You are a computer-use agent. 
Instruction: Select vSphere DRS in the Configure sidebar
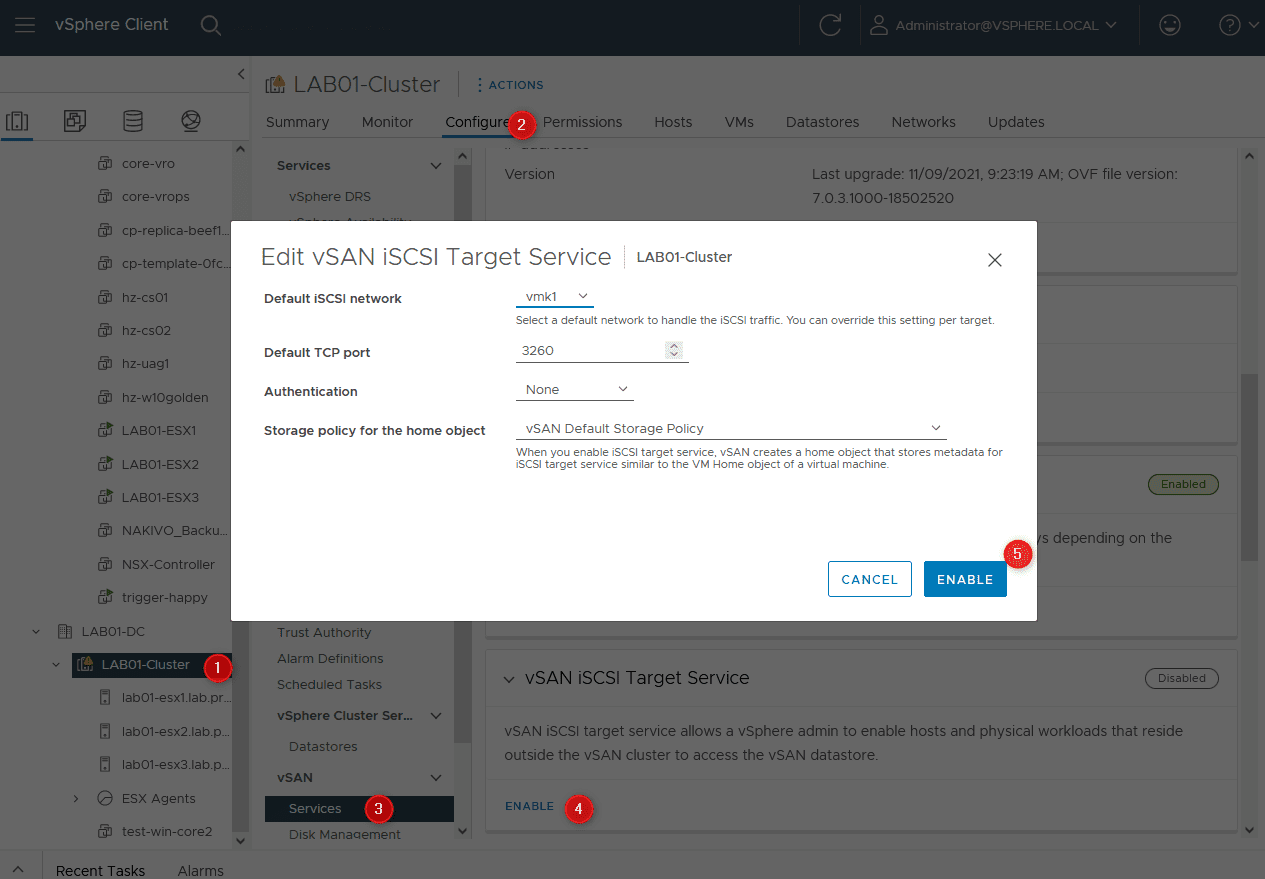tap(330, 196)
